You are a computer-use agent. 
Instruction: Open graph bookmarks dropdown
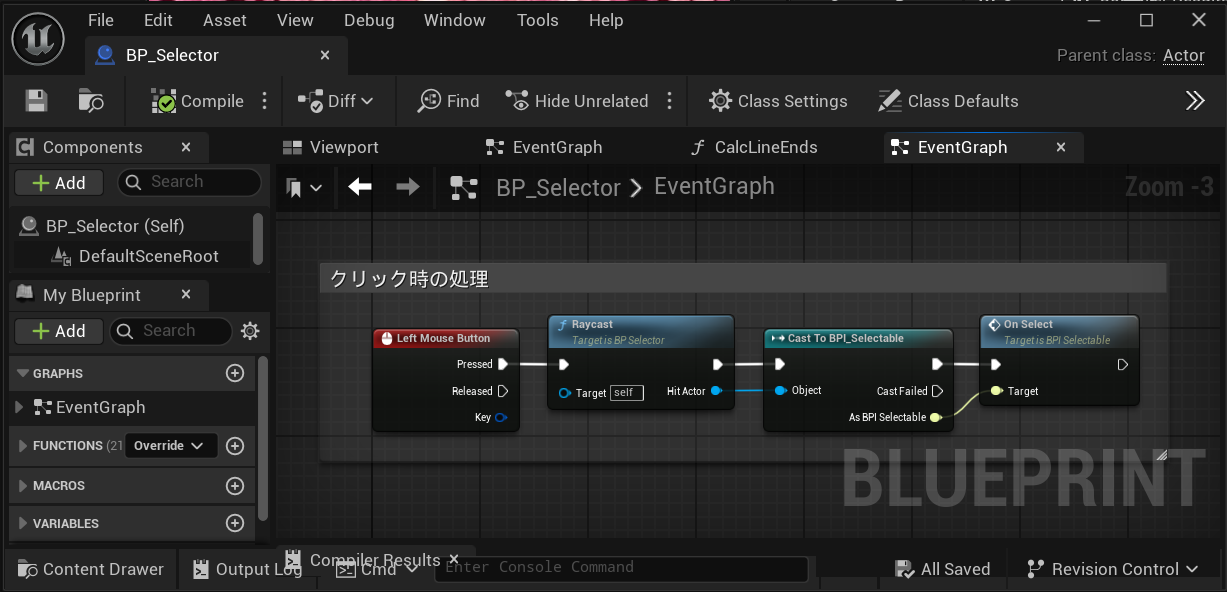coord(304,187)
